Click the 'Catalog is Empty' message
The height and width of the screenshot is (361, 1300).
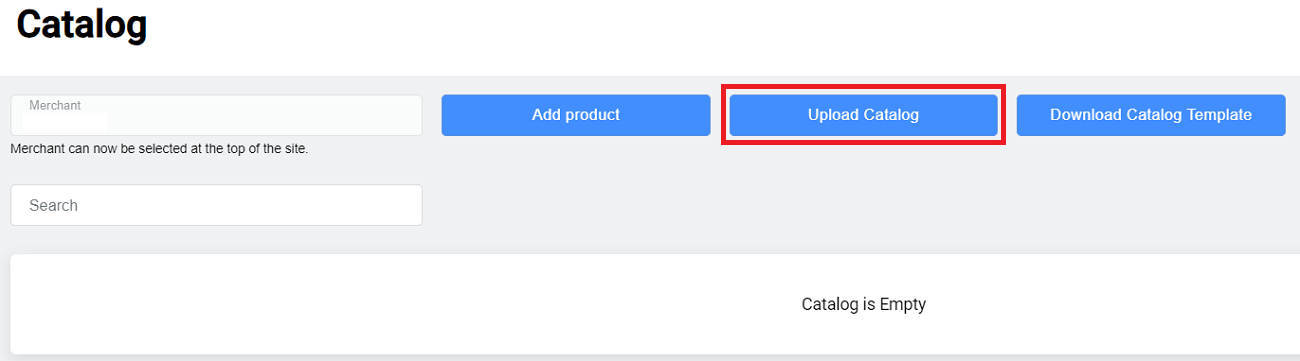(x=864, y=304)
